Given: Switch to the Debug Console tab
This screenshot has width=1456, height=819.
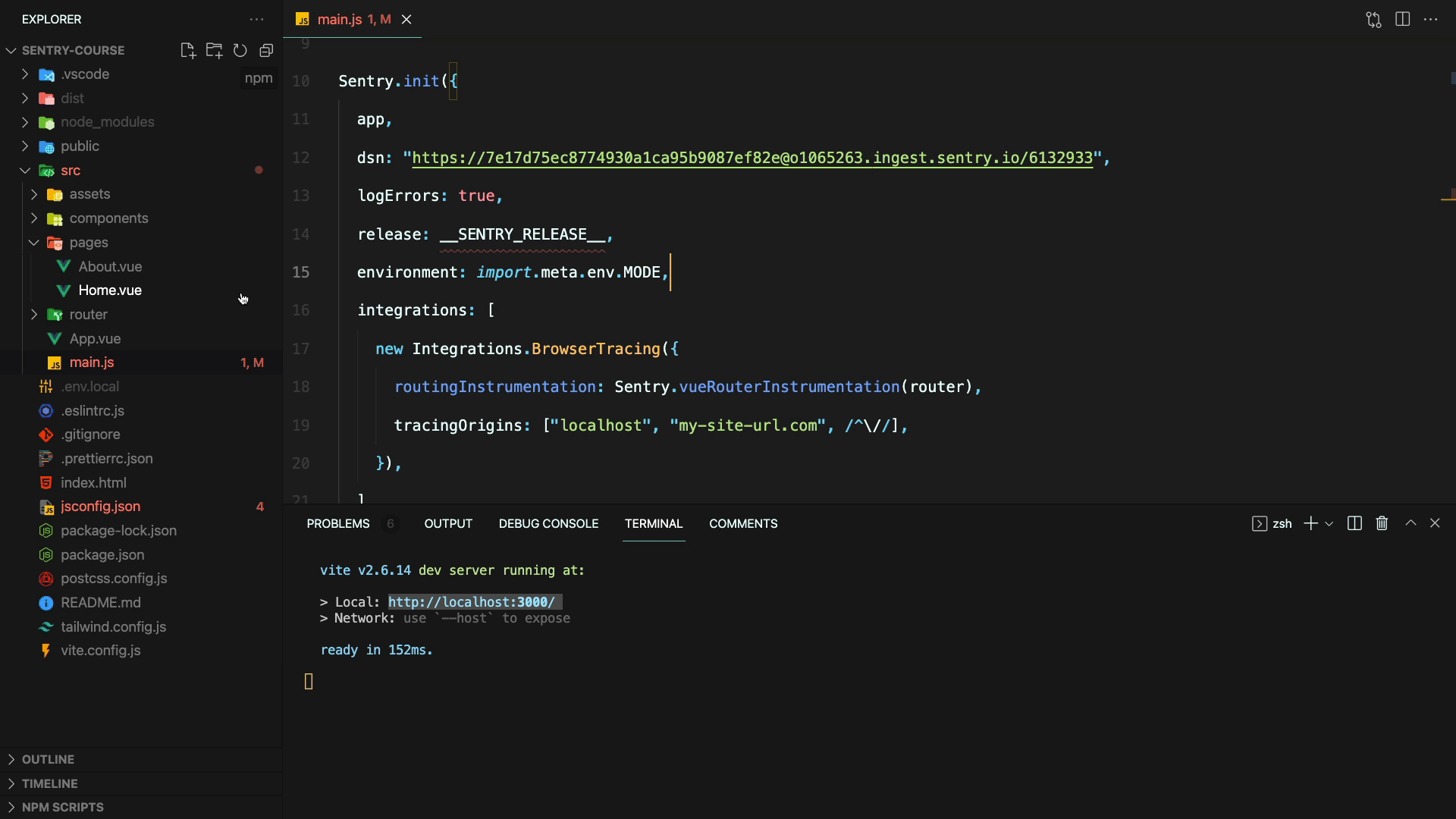Looking at the screenshot, I should click(548, 523).
